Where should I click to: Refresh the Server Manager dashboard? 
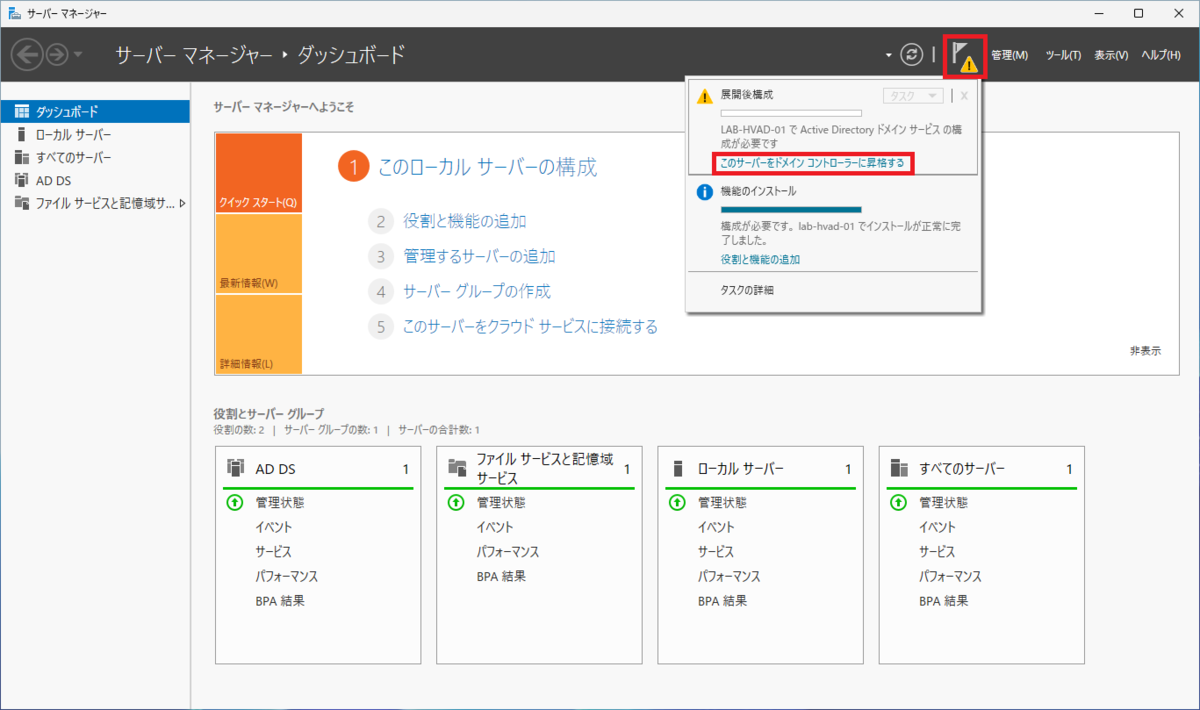[x=911, y=55]
